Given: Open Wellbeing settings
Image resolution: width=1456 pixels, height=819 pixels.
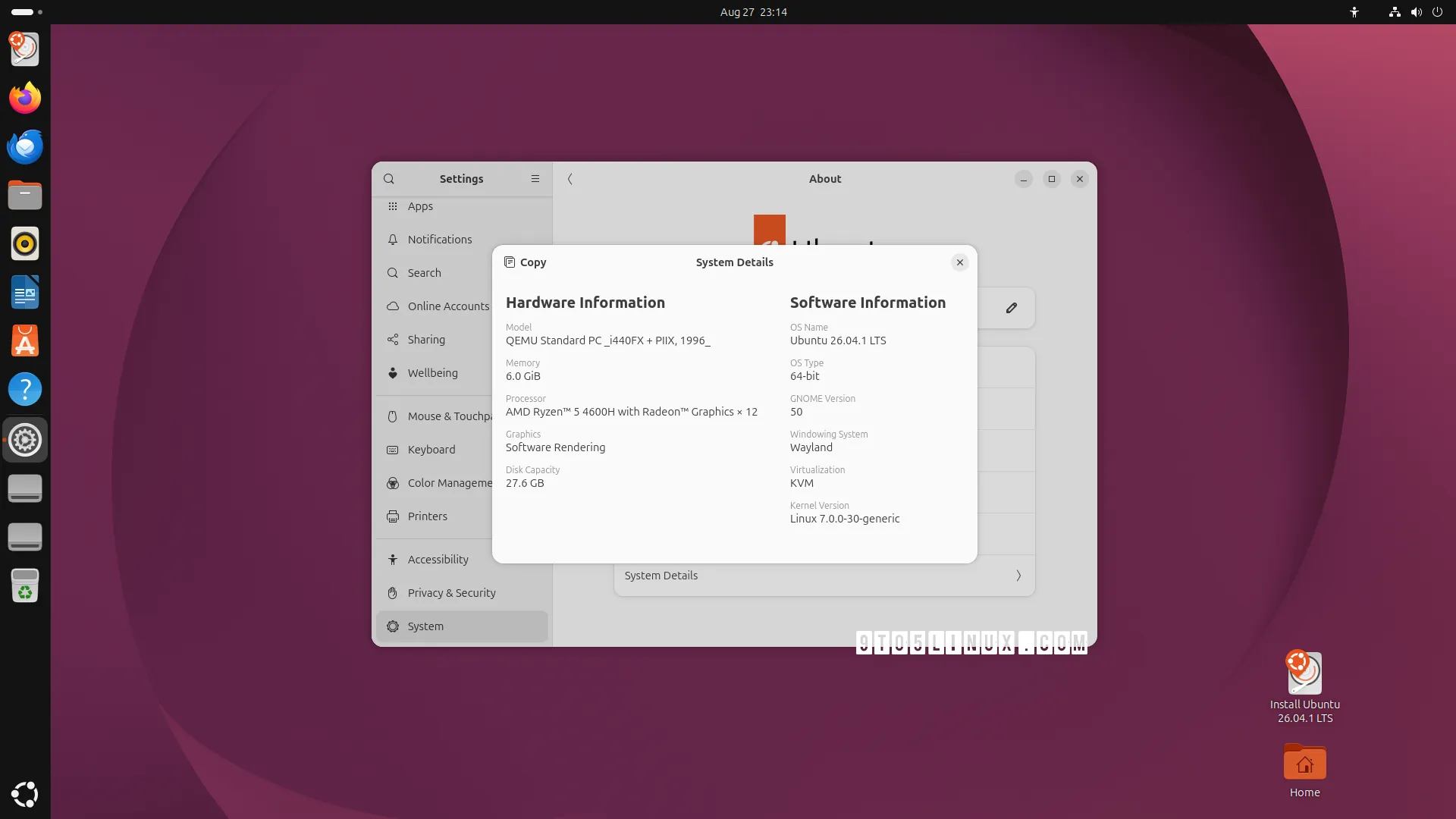Looking at the screenshot, I should click(x=435, y=373).
